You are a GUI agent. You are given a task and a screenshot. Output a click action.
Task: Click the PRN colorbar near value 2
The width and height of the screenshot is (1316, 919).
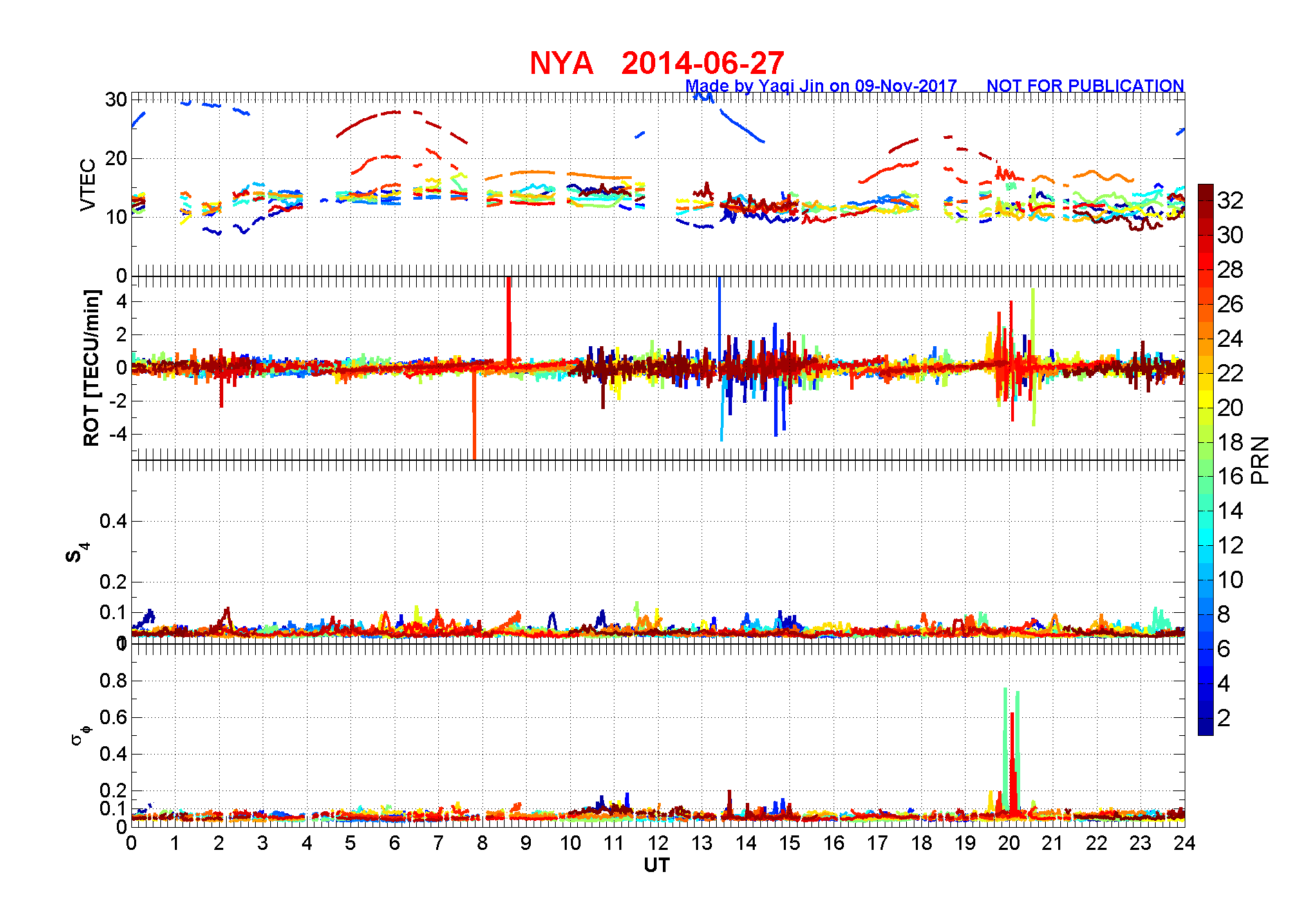(x=1205, y=718)
